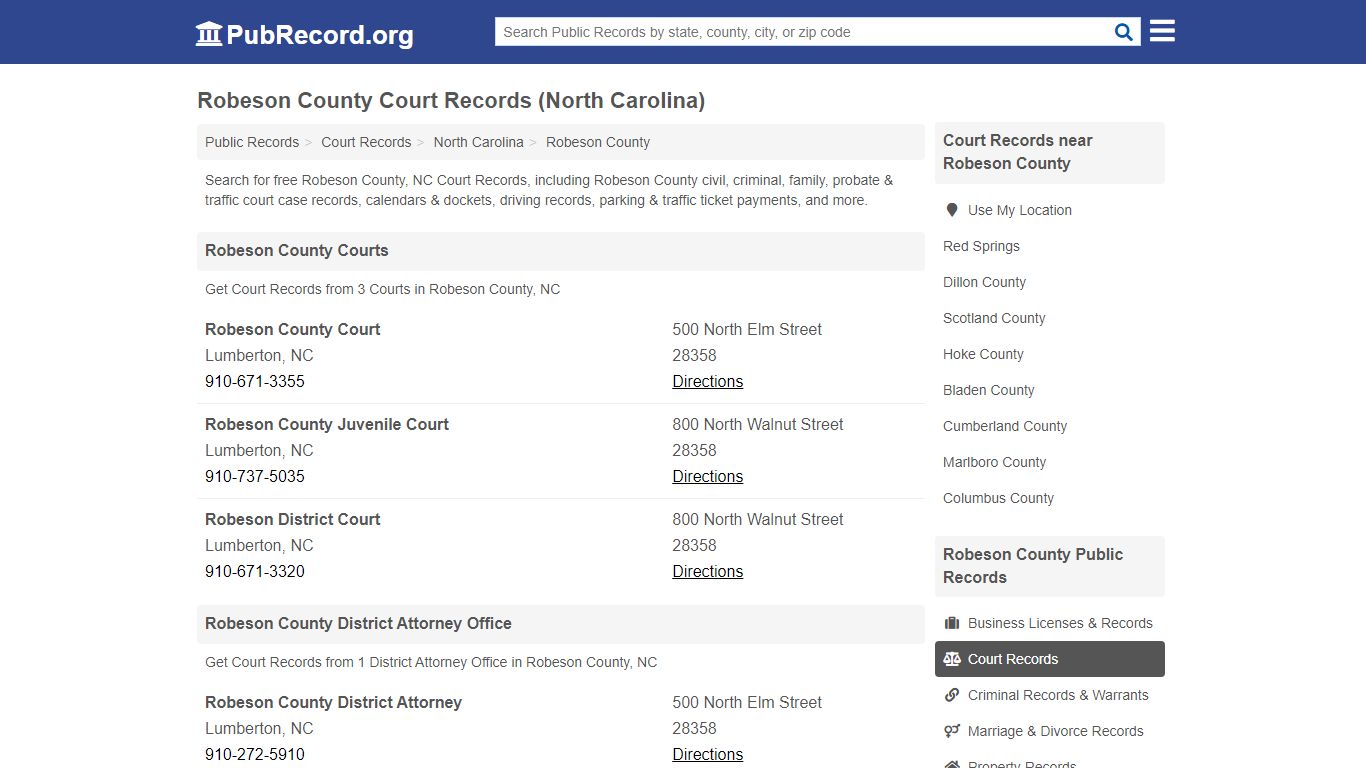Click 'Robeson County Public Records' heading

point(1033,566)
